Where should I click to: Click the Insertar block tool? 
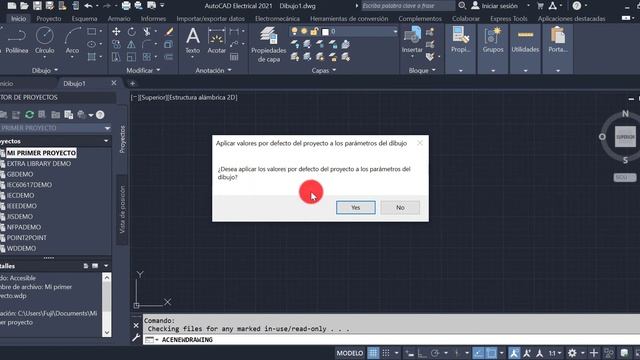(x=412, y=40)
